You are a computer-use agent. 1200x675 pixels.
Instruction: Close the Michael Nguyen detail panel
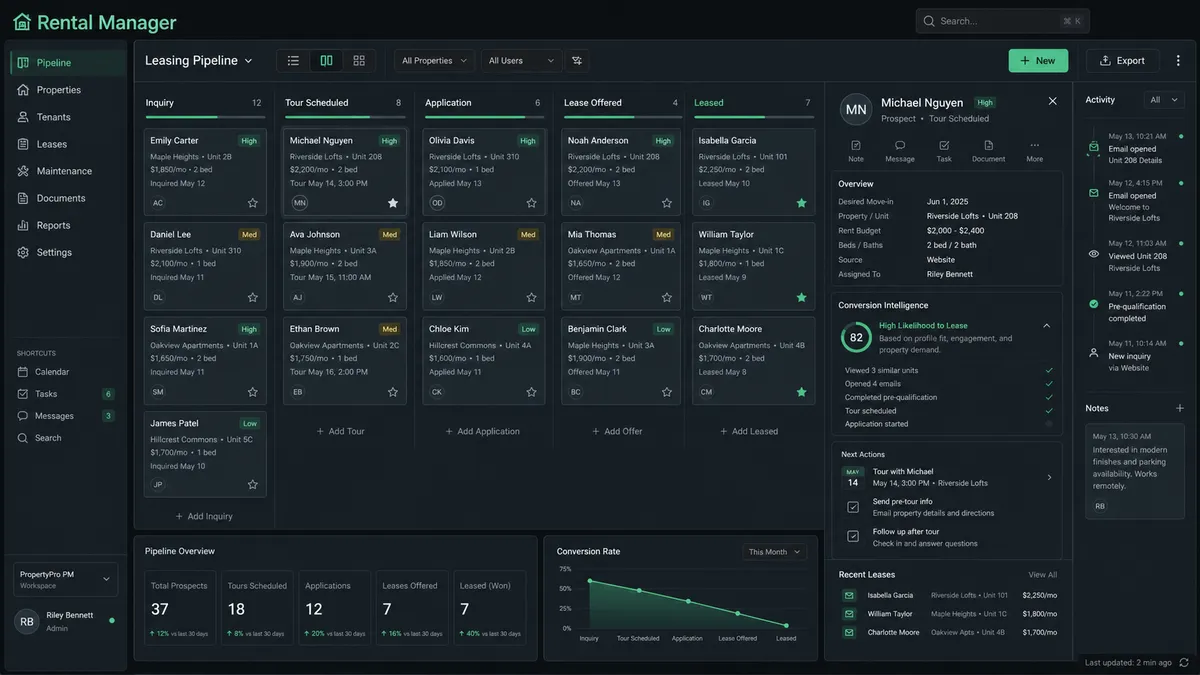(1052, 101)
